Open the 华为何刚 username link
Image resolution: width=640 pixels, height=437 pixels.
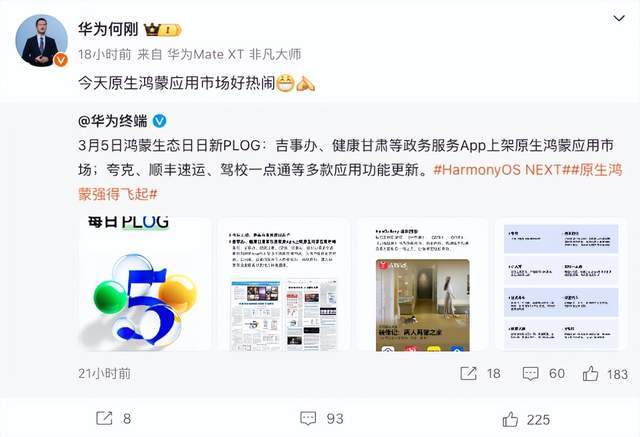coord(108,29)
